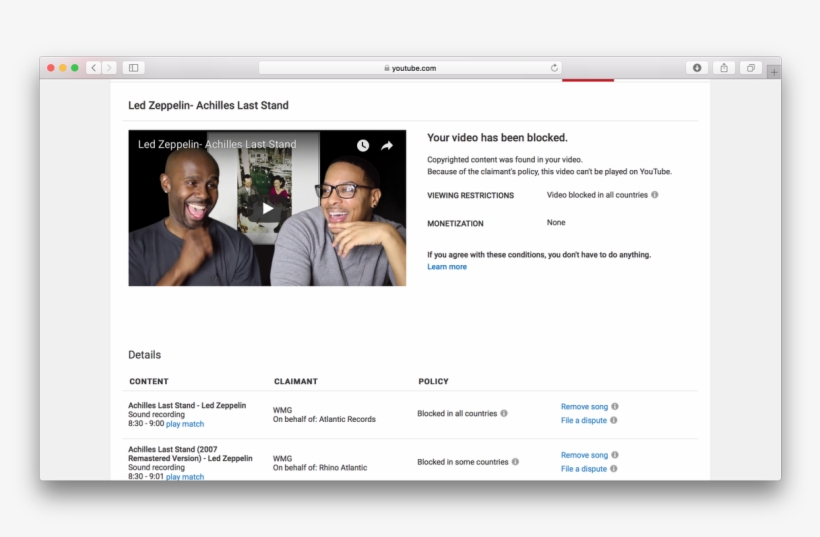Click the CLAIMANT column header

295,381
